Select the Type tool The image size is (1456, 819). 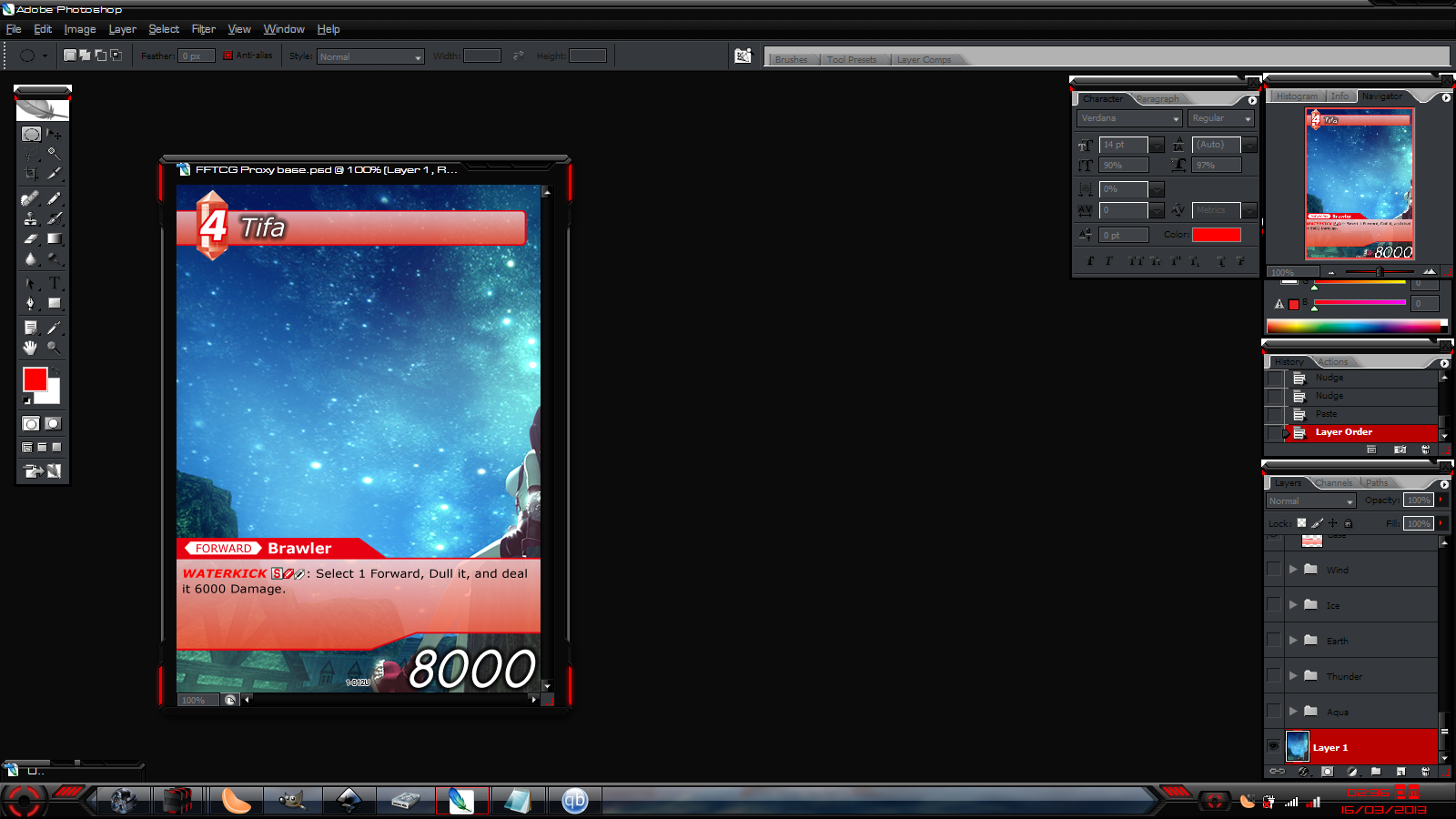(54, 284)
